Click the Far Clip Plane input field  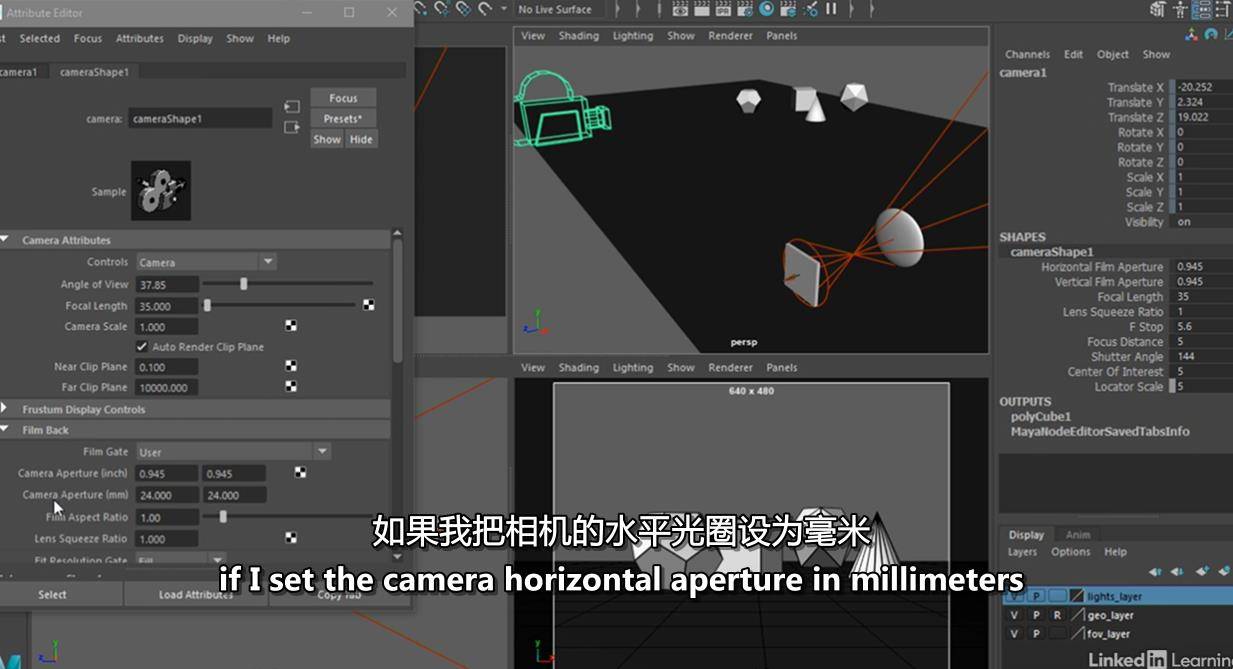coord(168,387)
